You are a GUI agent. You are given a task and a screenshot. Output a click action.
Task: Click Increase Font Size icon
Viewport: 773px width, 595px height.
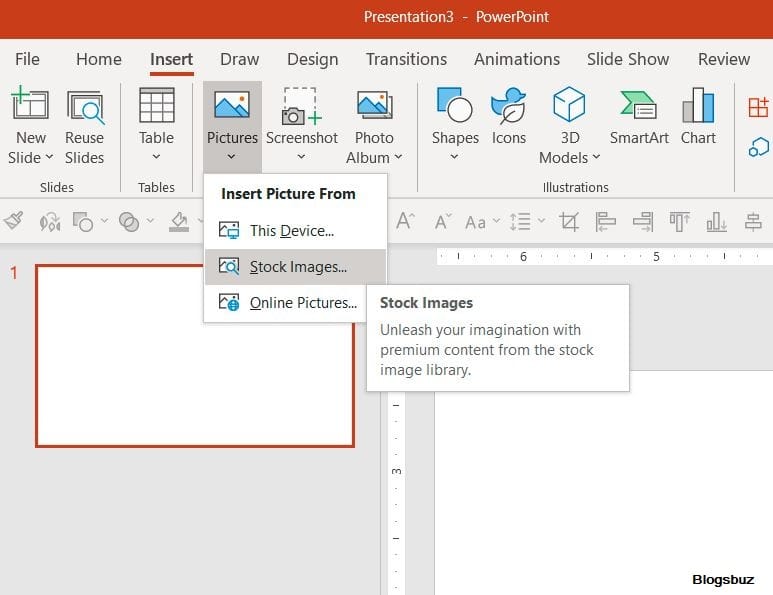tap(406, 221)
